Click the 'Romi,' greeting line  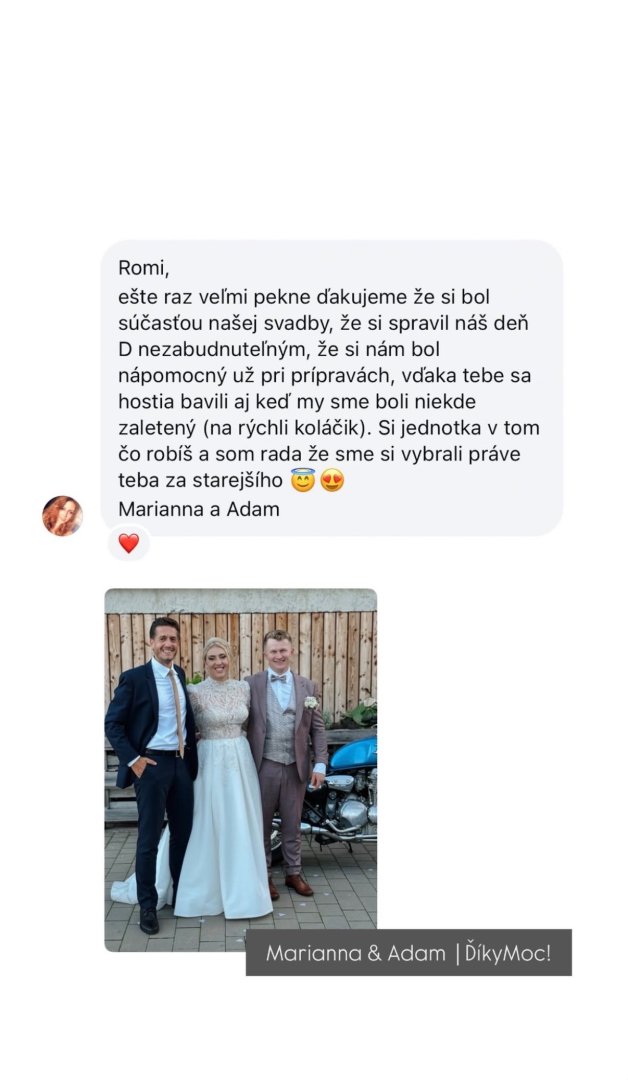pos(144,269)
